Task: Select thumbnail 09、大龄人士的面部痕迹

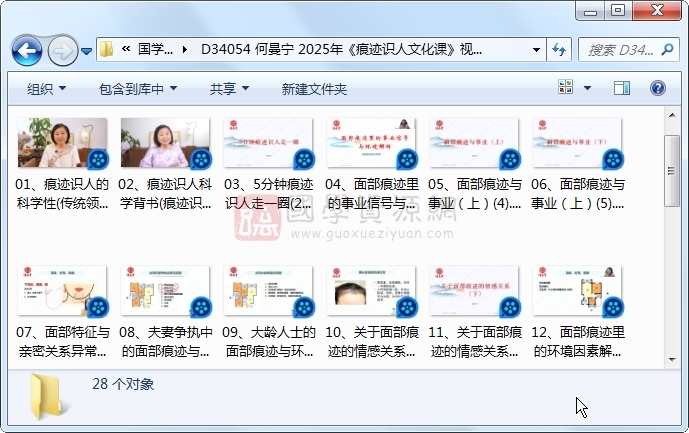Action: 268,291
